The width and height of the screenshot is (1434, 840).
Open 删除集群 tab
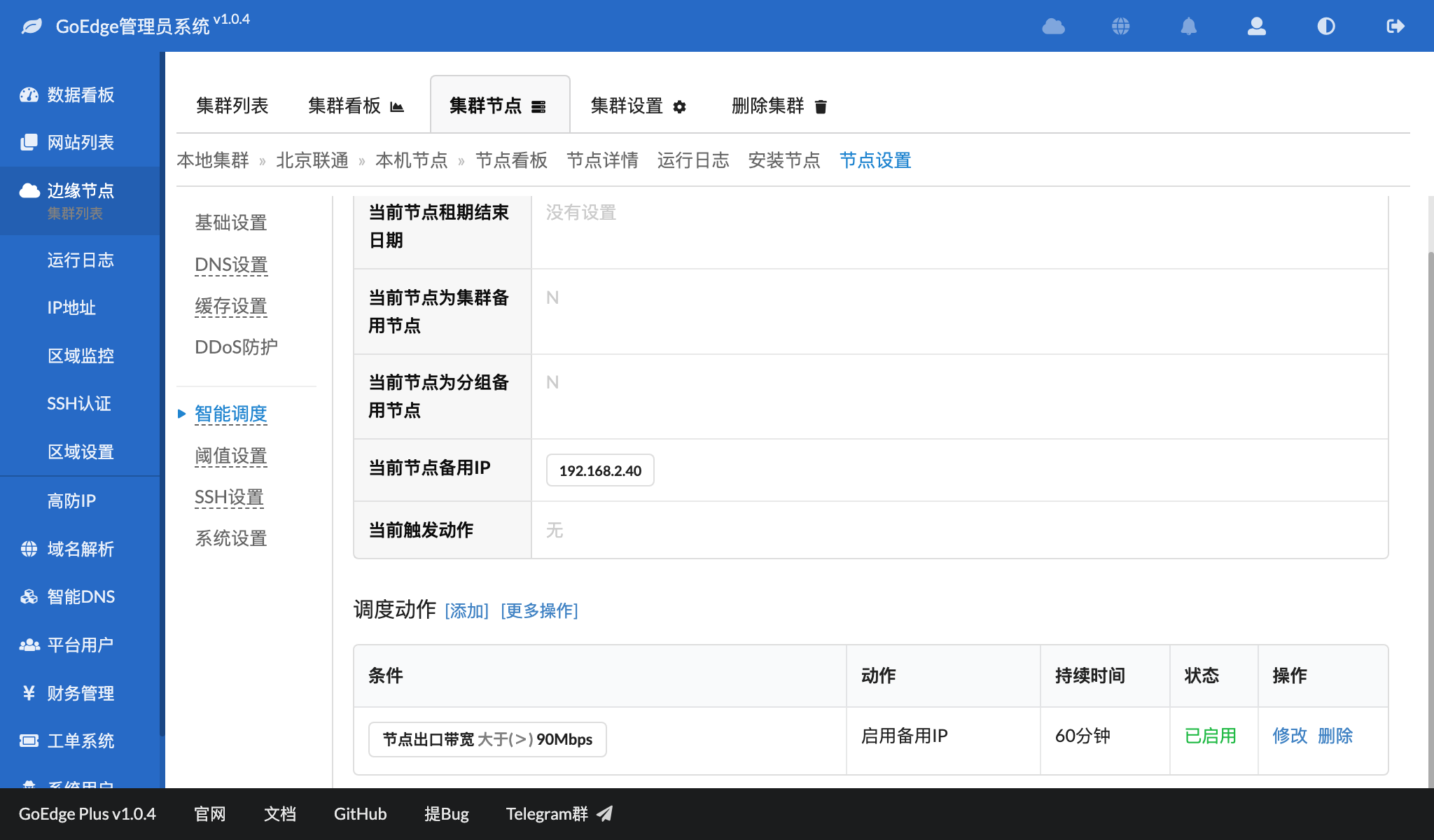click(x=780, y=106)
